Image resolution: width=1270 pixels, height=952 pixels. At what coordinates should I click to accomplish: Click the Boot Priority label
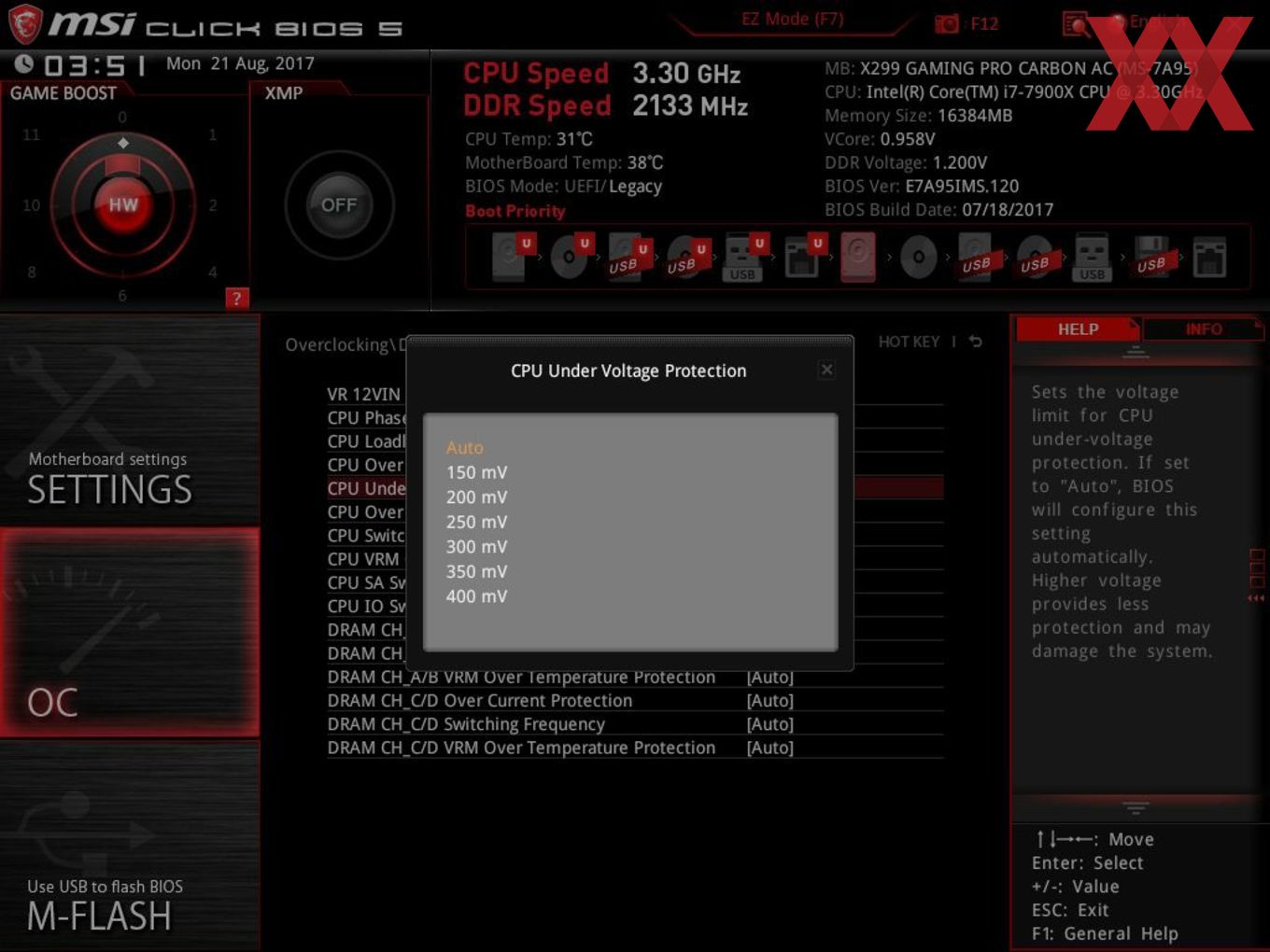[515, 211]
